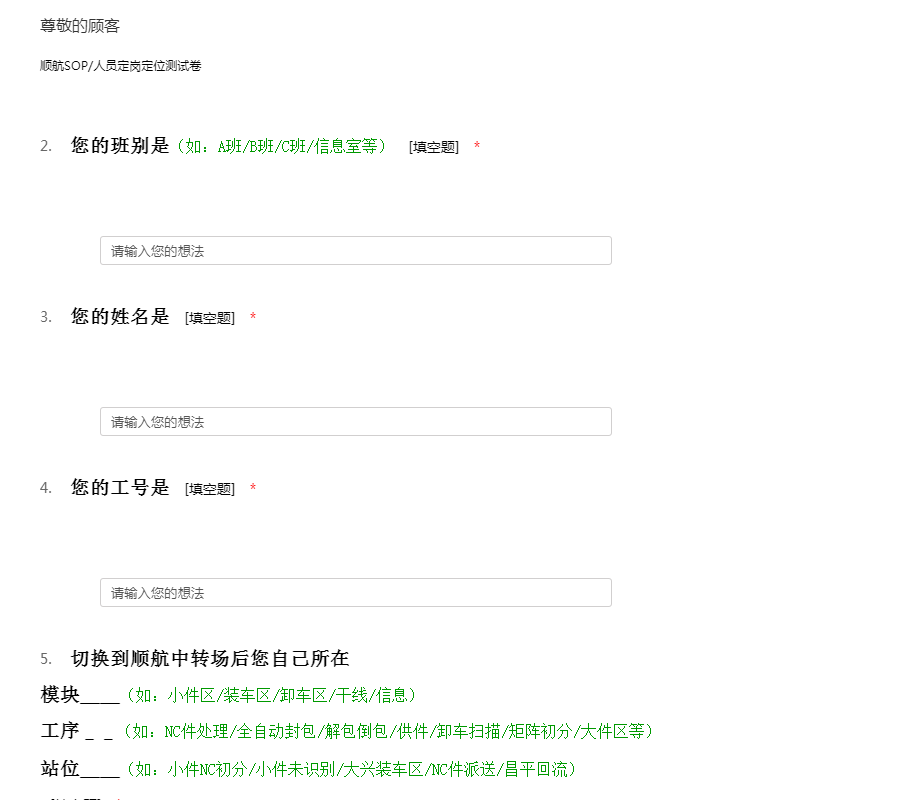Screen dimensions: 900x800
Task: Click the question title 您的姓名是
Action: coord(120,317)
